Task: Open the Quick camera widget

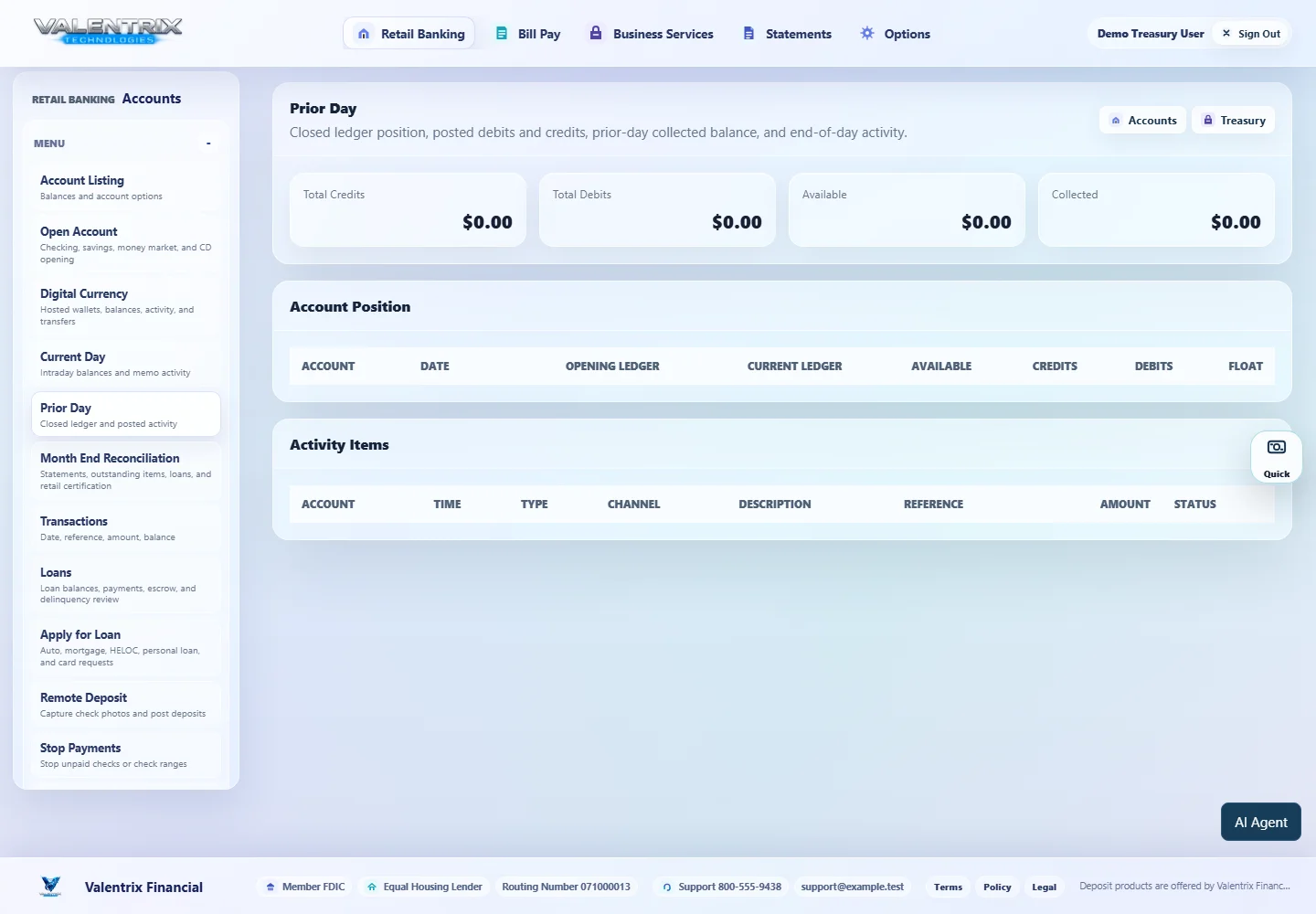Action: tap(1277, 456)
